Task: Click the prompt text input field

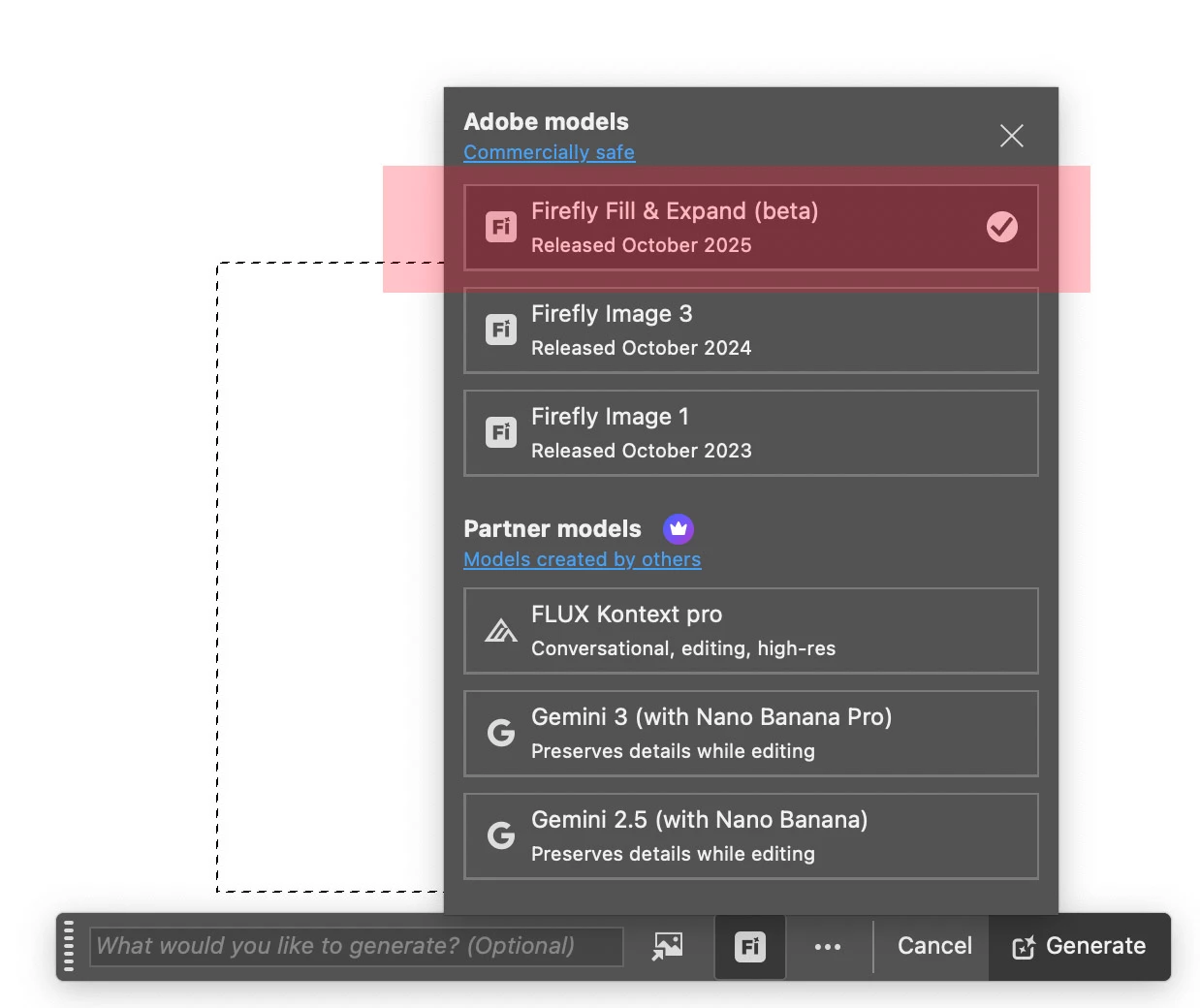Action: [x=357, y=946]
